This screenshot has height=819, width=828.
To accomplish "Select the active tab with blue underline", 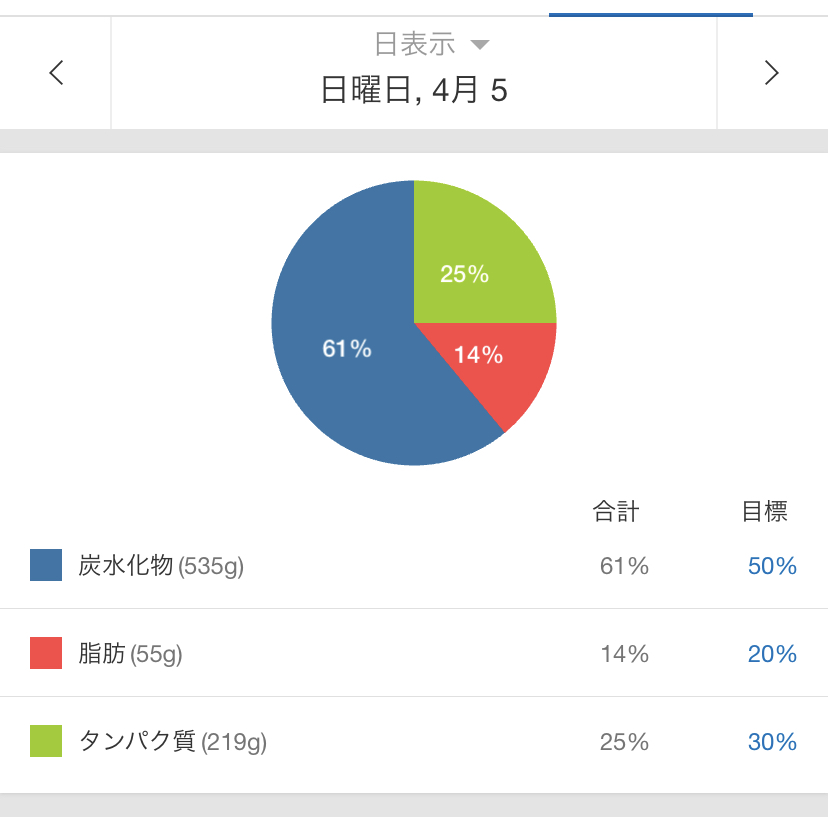I will (651, 8).
